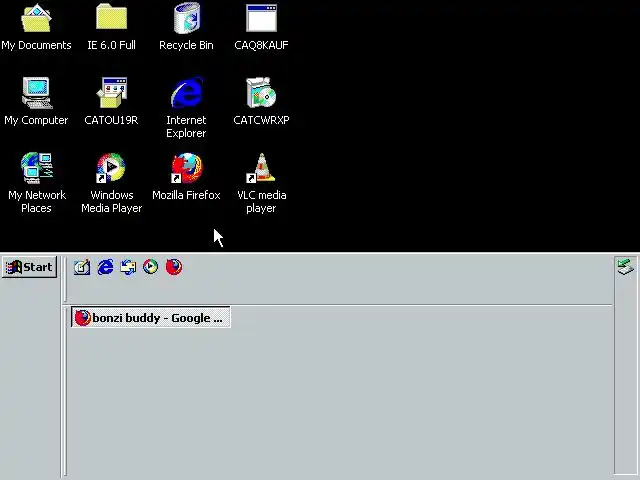Click the My Network Places label text
The height and width of the screenshot is (480, 640).
point(37,202)
